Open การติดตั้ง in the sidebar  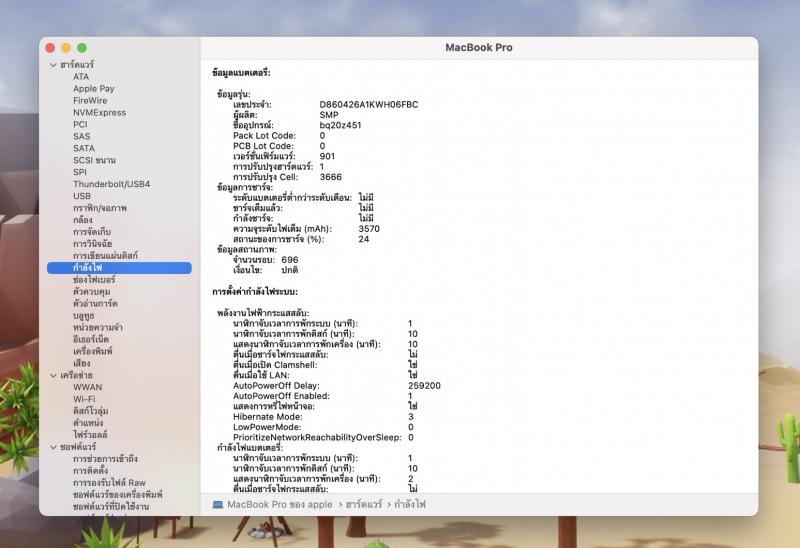90,470
